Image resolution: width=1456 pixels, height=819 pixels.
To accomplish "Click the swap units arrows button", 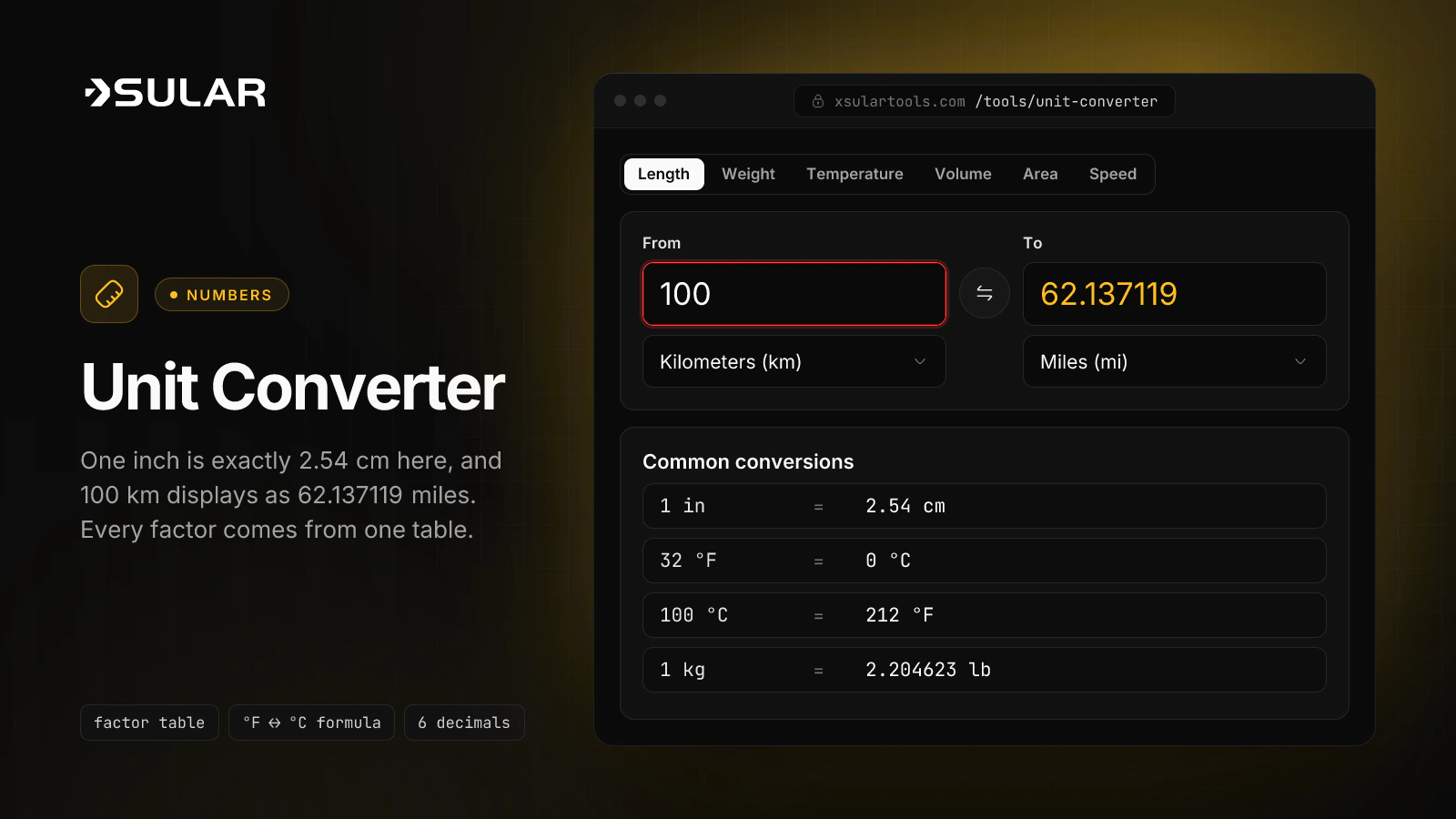I will coord(985,293).
